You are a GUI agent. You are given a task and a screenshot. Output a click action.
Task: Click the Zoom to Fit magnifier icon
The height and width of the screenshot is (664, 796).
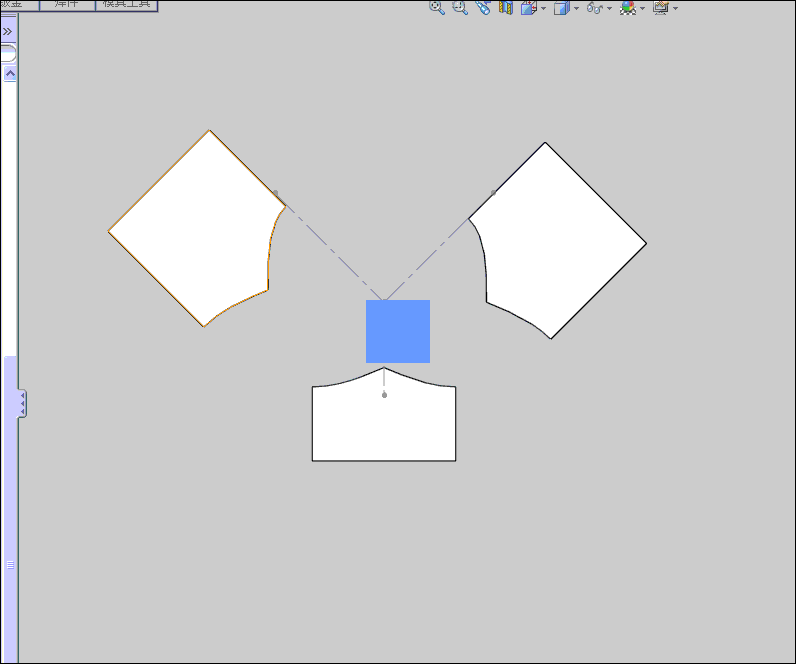click(x=437, y=7)
